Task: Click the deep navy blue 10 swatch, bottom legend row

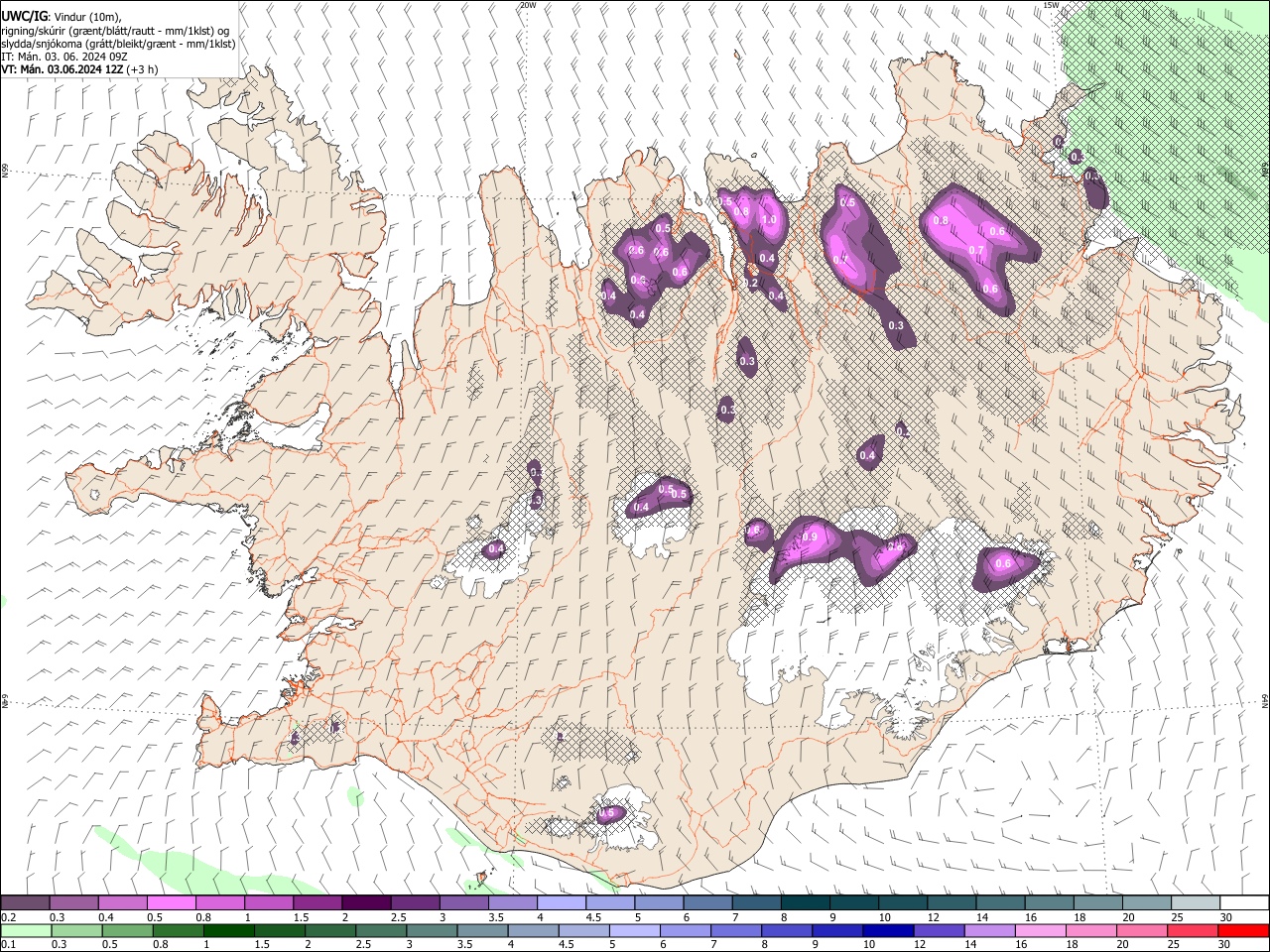Action: coord(888,931)
